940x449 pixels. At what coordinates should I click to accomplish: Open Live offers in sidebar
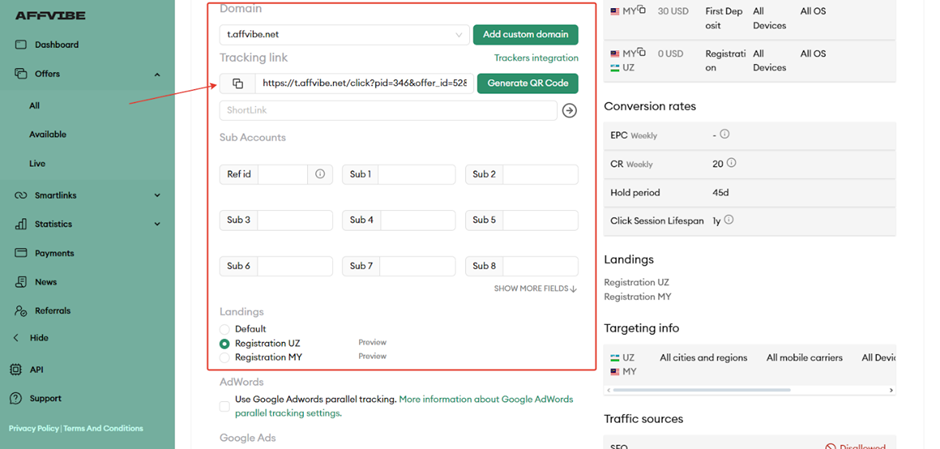click(x=37, y=163)
